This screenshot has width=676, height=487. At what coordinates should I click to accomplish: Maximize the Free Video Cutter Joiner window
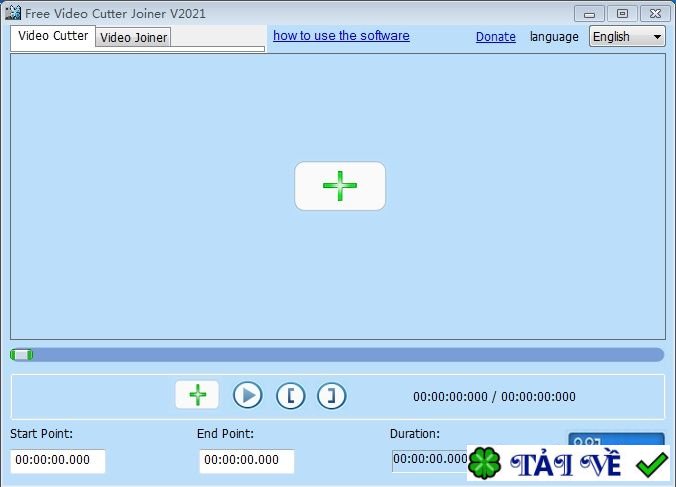pos(622,14)
